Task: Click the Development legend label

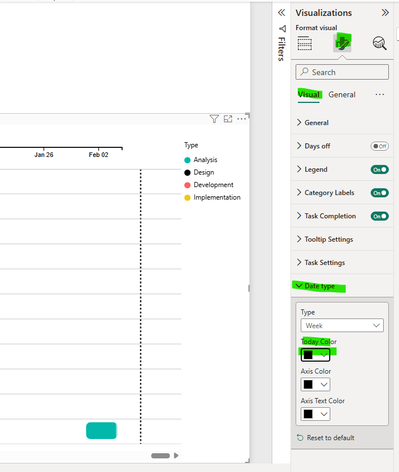Action: click(213, 185)
